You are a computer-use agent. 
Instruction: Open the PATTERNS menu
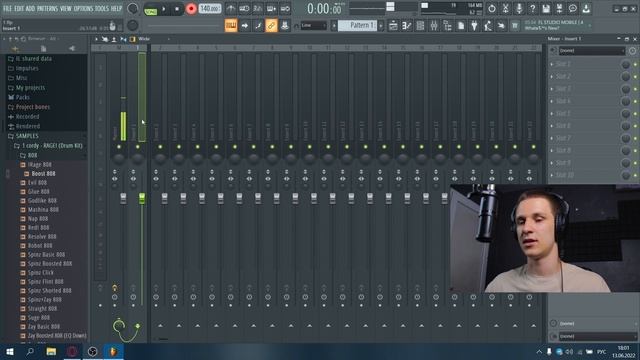(47, 9)
